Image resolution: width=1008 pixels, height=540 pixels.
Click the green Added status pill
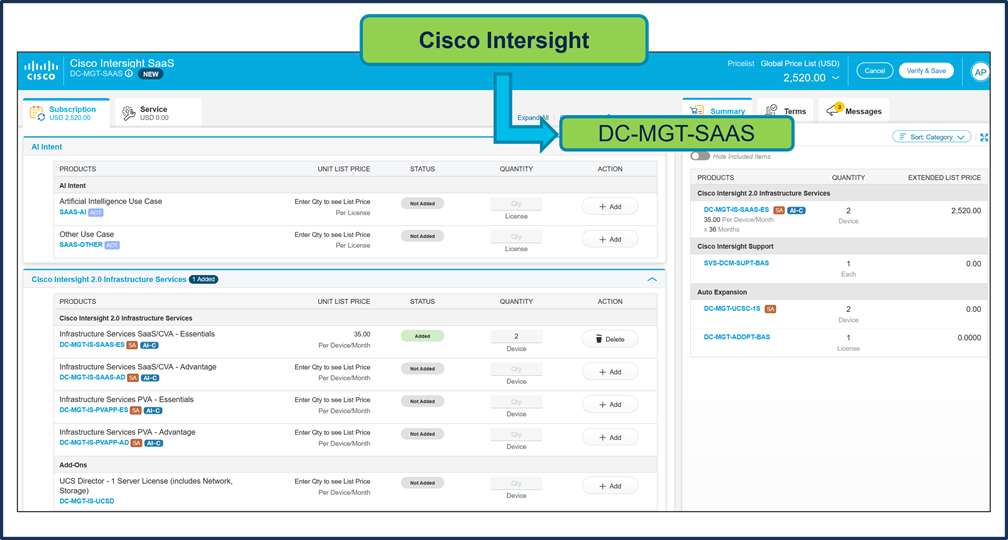tap(422, 336)
